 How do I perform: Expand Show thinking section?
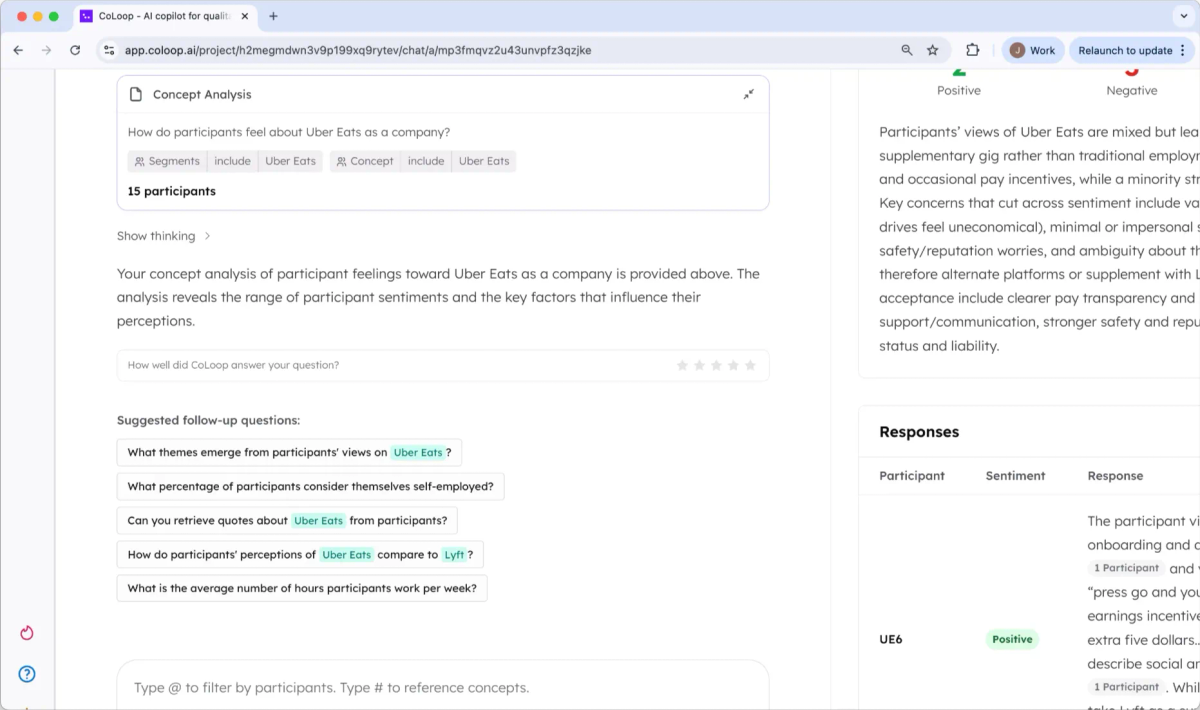tap(163, 236)
